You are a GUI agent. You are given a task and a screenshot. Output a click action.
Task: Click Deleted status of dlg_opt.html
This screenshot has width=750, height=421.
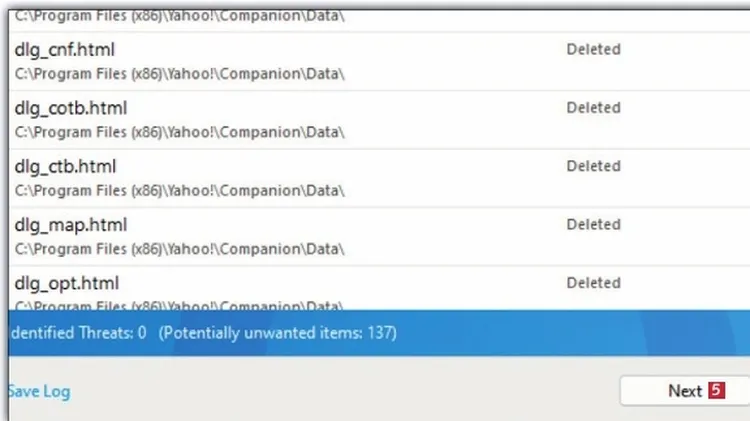(x=594, y=283)
